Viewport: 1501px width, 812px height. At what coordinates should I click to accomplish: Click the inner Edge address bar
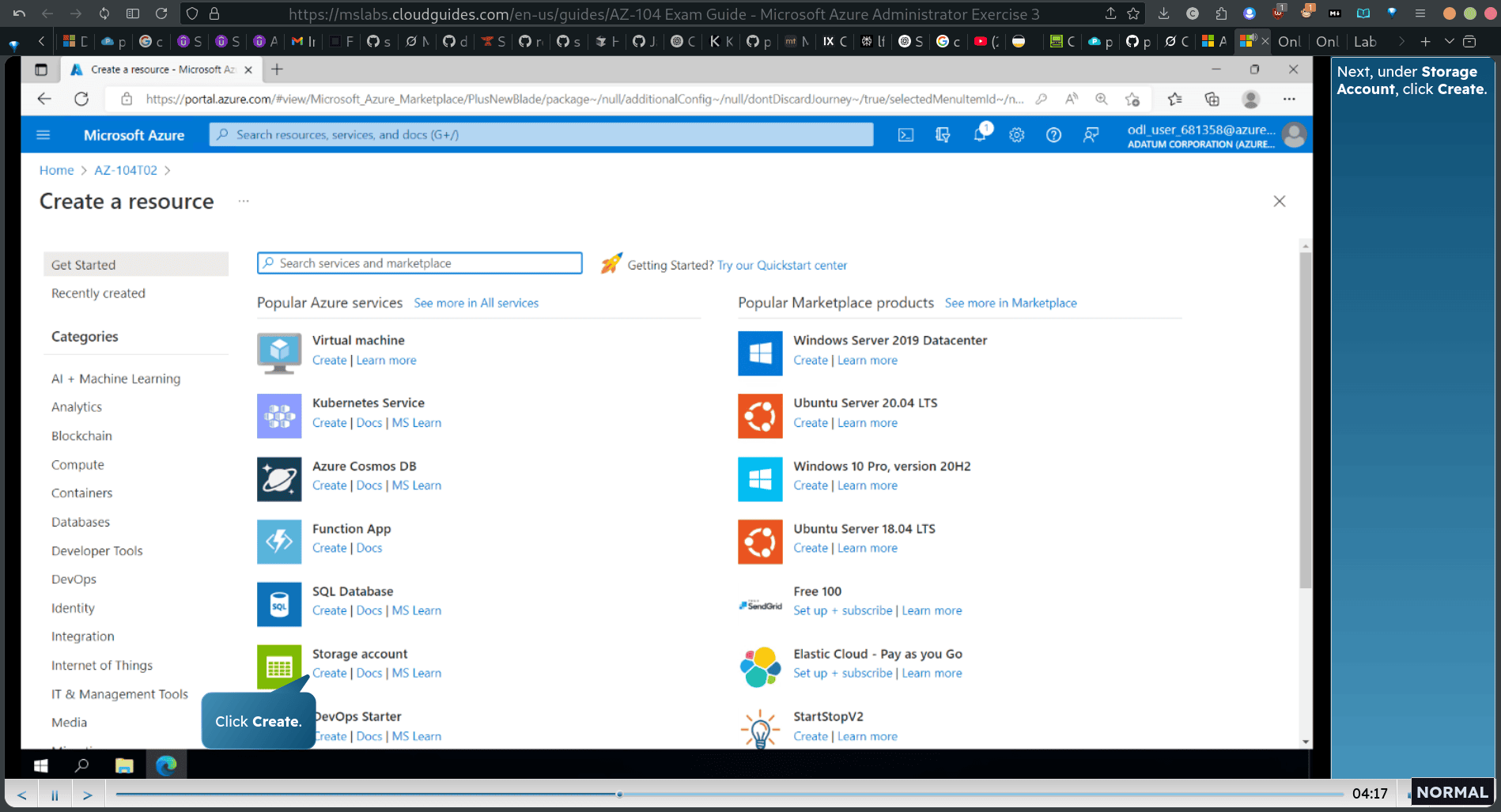(584, 99)
